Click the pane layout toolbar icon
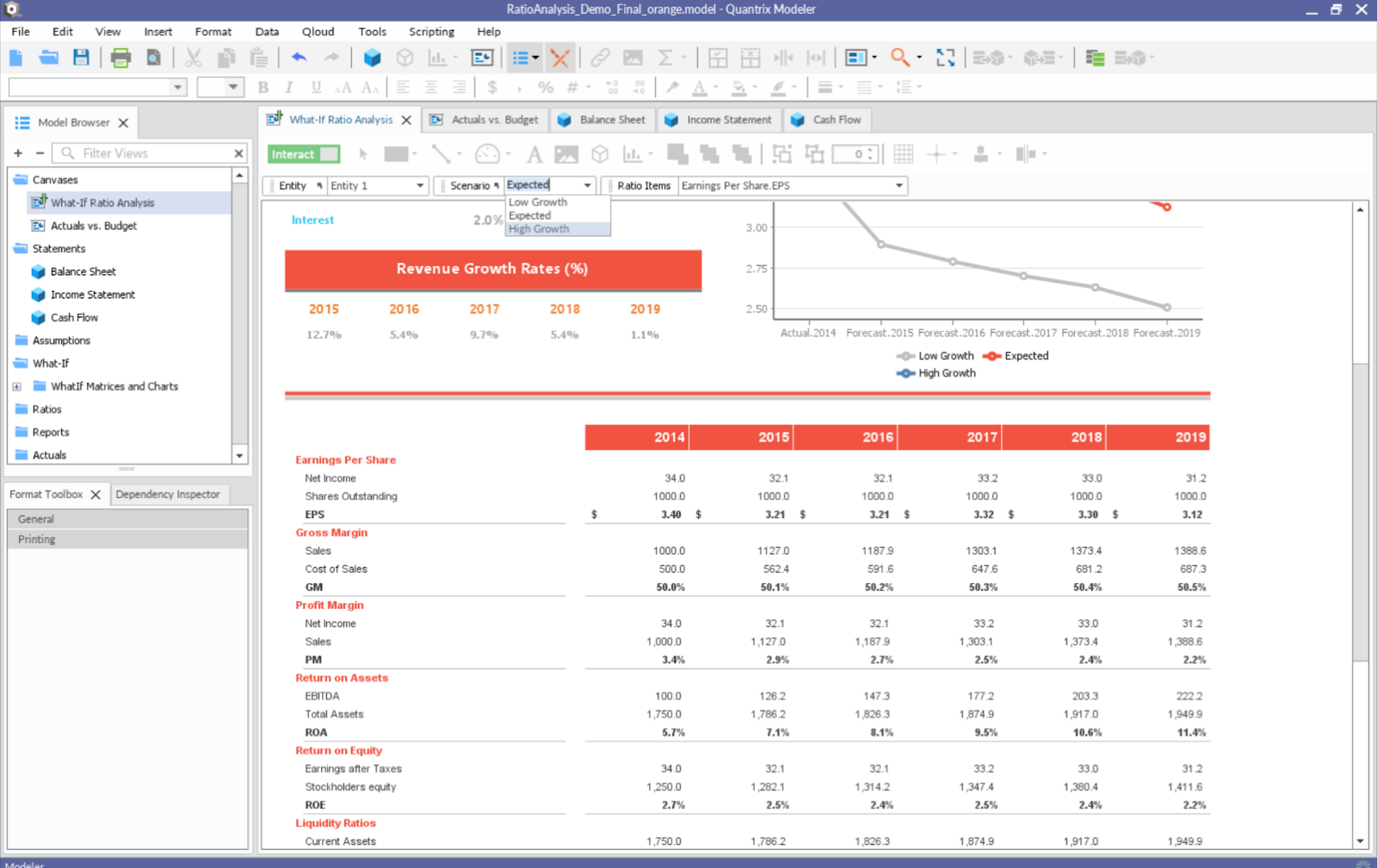Screen dimensions: 1377x868 856,58
